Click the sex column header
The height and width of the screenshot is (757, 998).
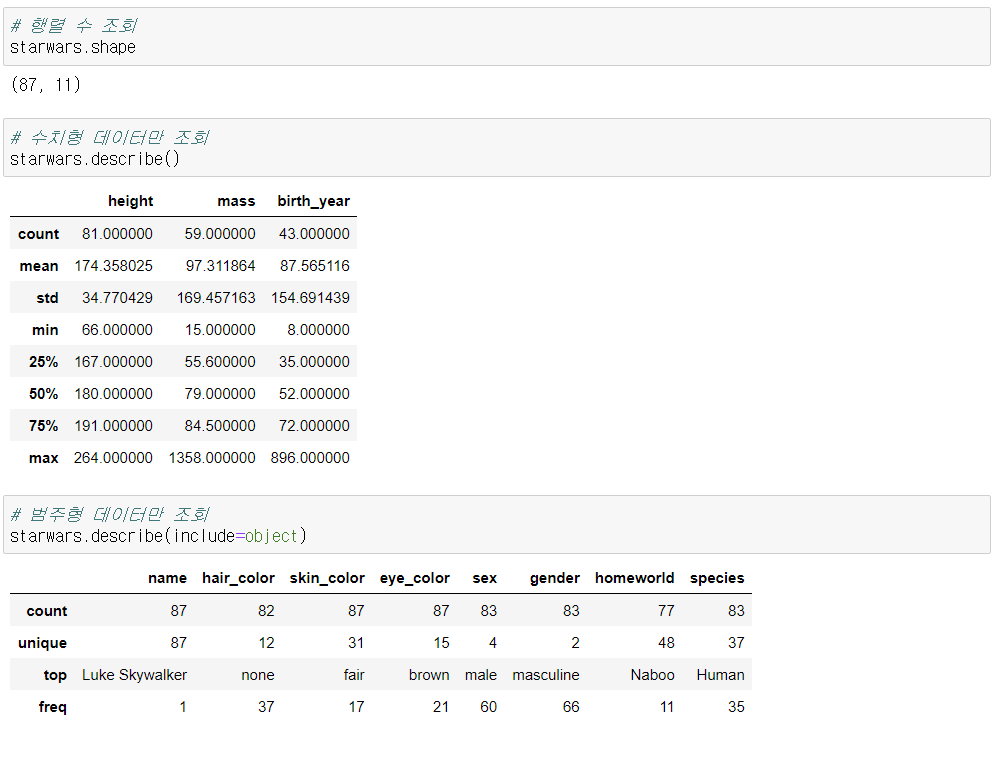pos(484,578)
